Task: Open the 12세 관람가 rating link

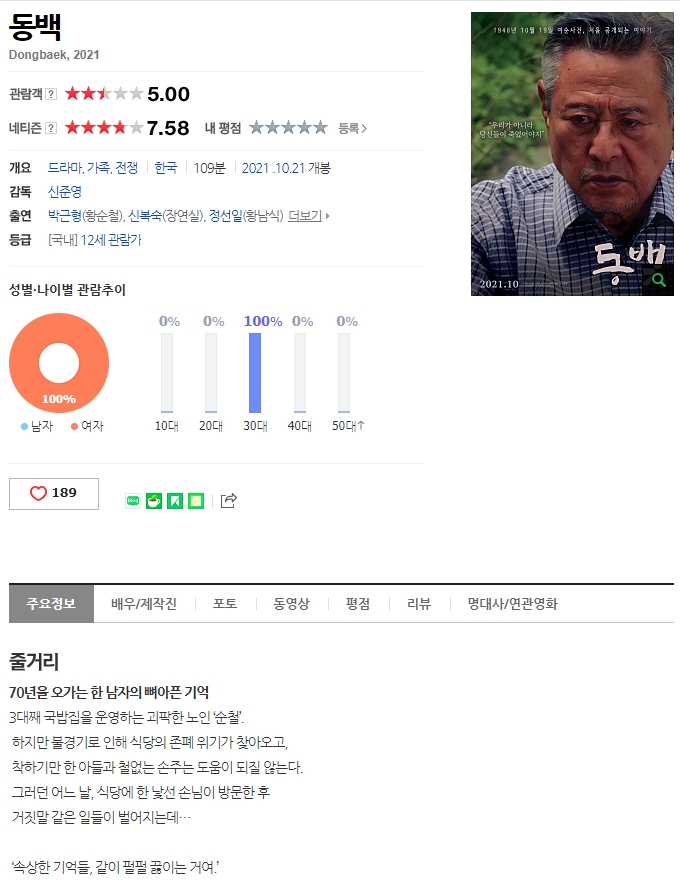Action: pyautogui.click(x=111, y=240)
